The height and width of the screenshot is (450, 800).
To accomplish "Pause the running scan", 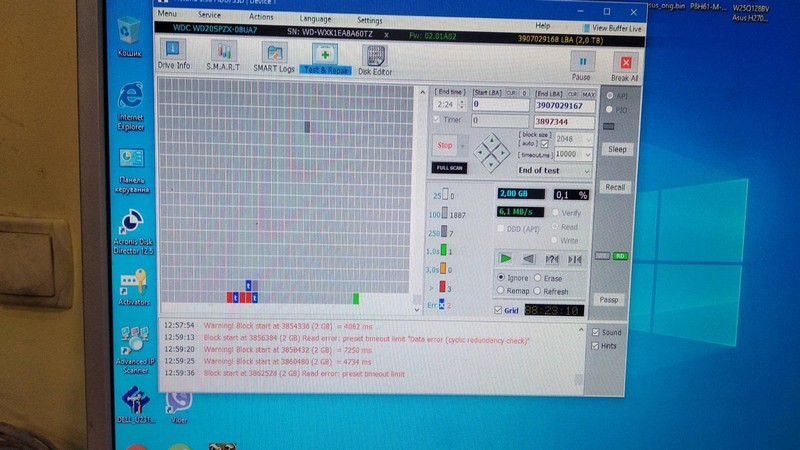I will click(581, 65).
